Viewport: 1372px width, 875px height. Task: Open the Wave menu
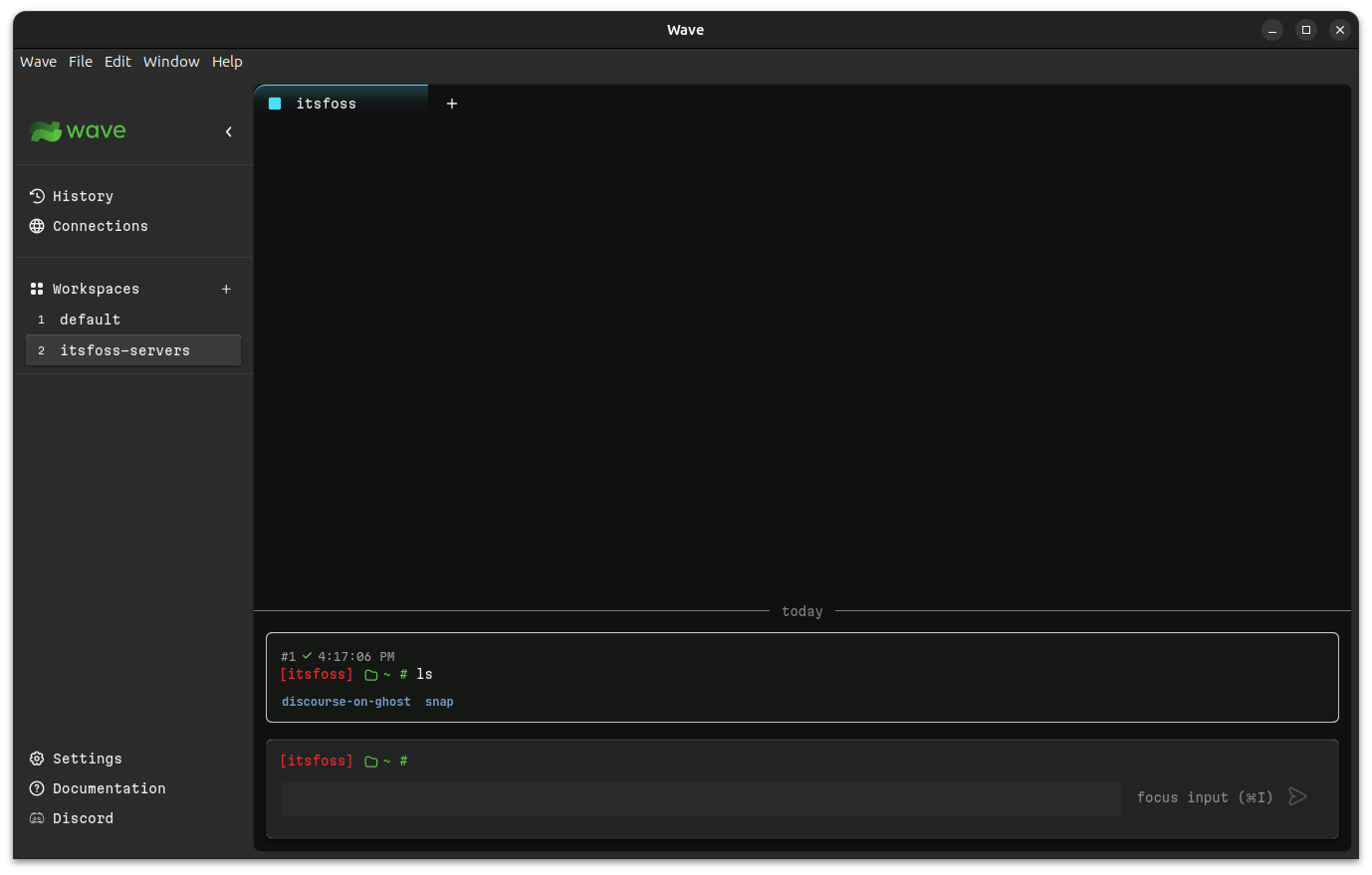click(38, 61)
